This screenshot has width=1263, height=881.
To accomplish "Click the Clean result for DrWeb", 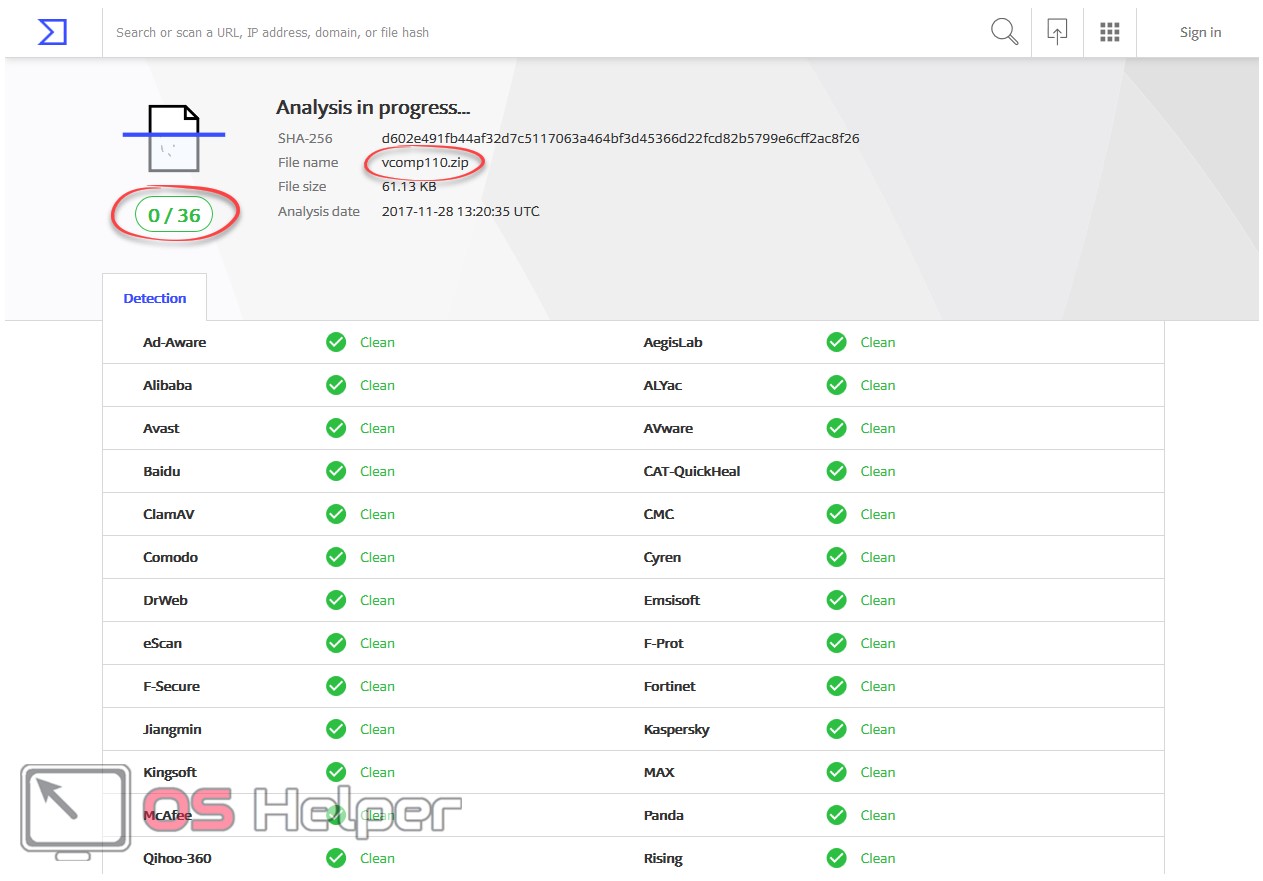I will (377, 600).
